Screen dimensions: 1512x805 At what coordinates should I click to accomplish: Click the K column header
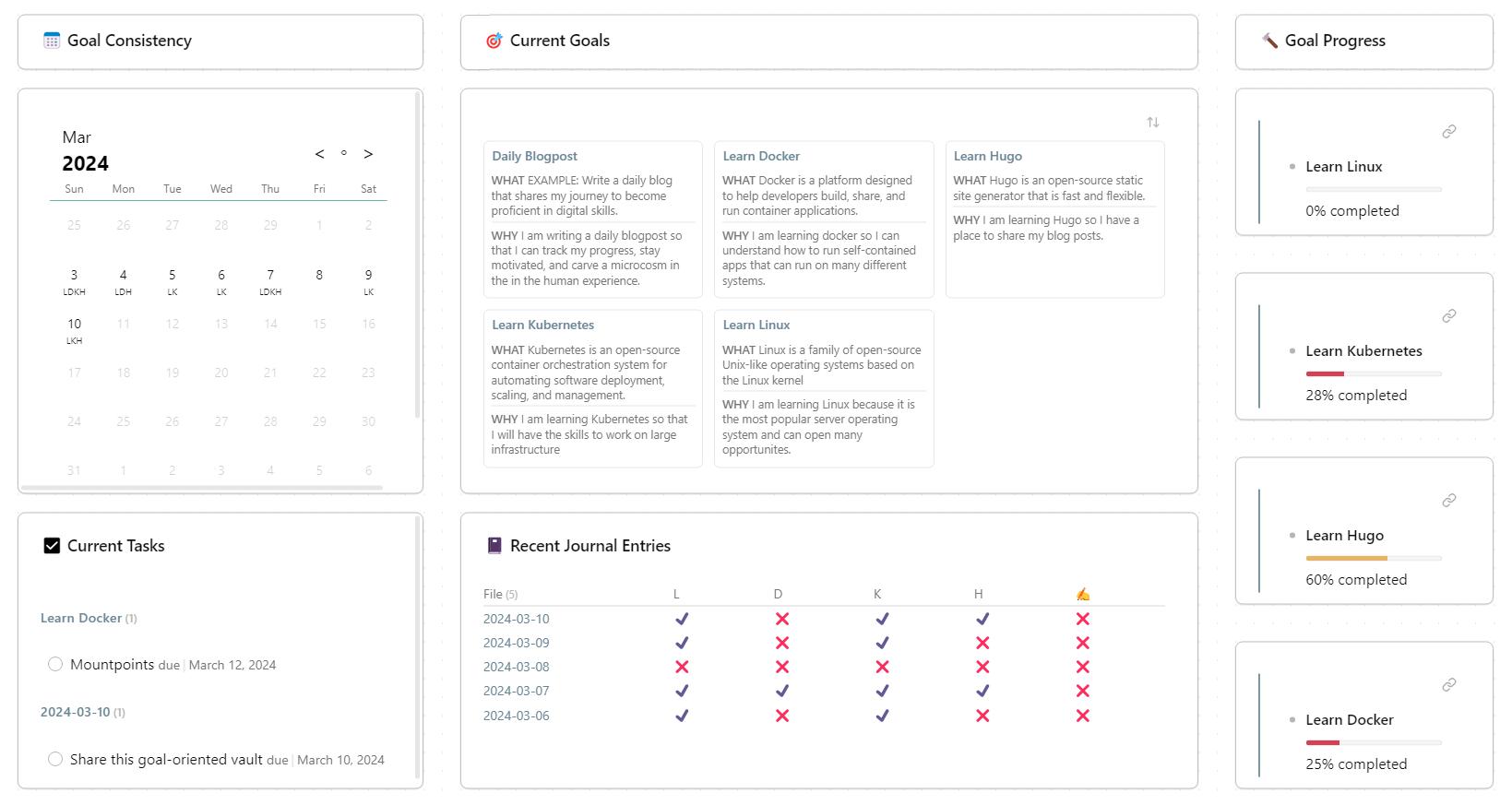tap(877, 595)
